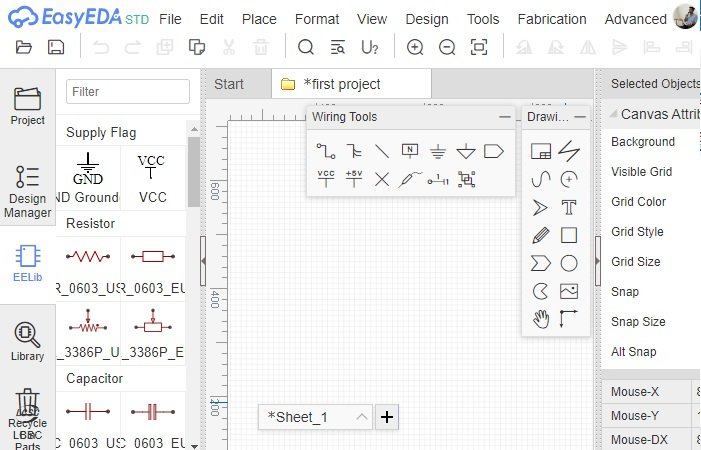
Task: Select the Pie drawing tool
Action: click(x=541, y=291)
